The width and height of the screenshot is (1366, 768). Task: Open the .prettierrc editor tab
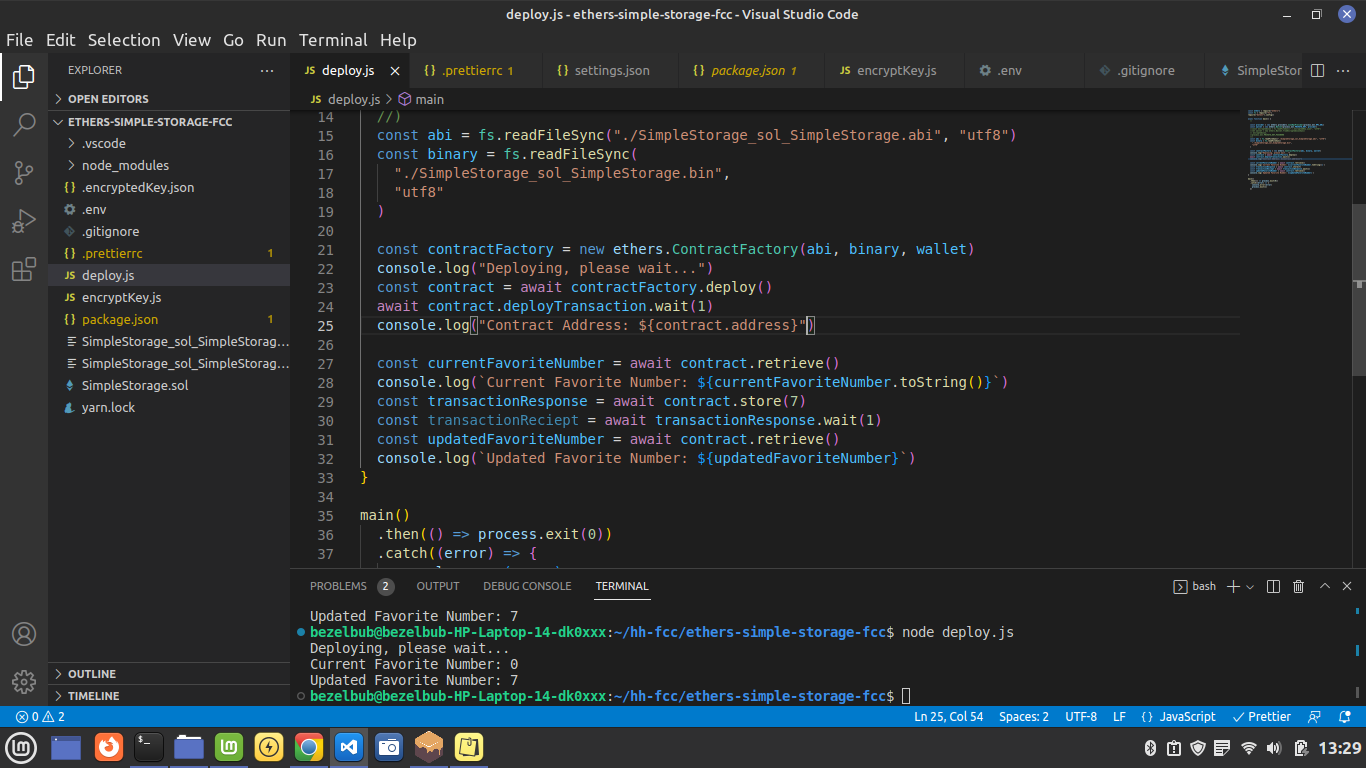475,71
